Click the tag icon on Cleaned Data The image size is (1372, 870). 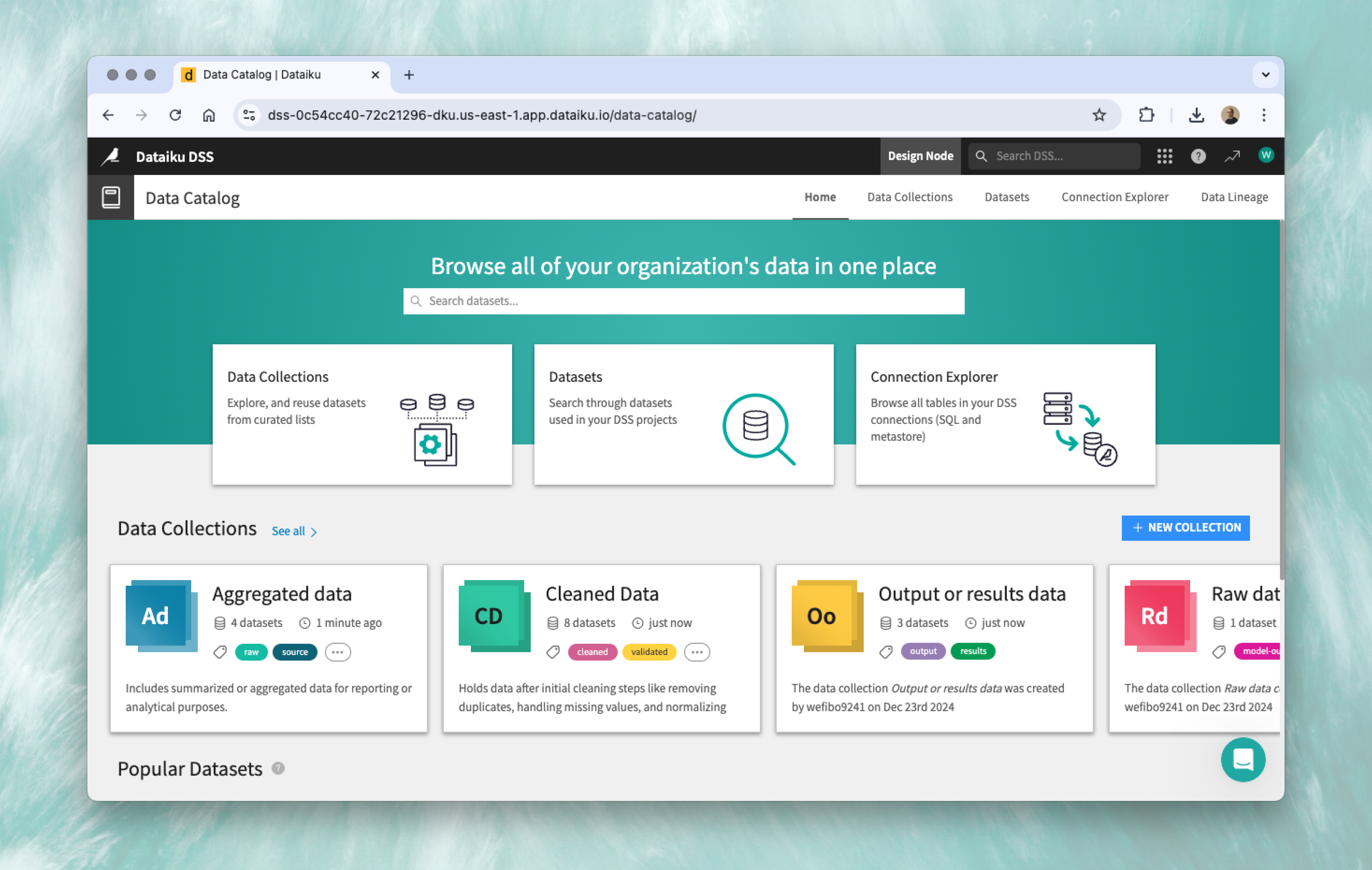point(553,652)
